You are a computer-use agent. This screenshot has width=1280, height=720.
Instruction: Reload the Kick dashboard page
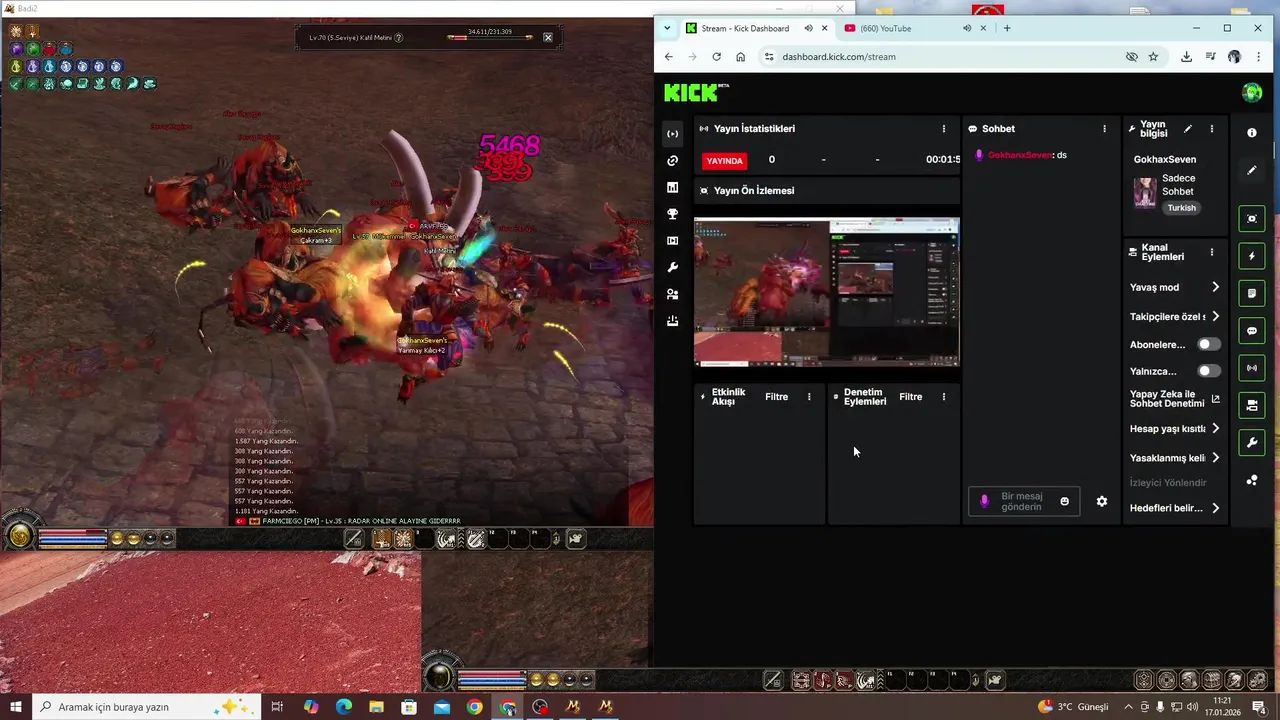(716, 57)
